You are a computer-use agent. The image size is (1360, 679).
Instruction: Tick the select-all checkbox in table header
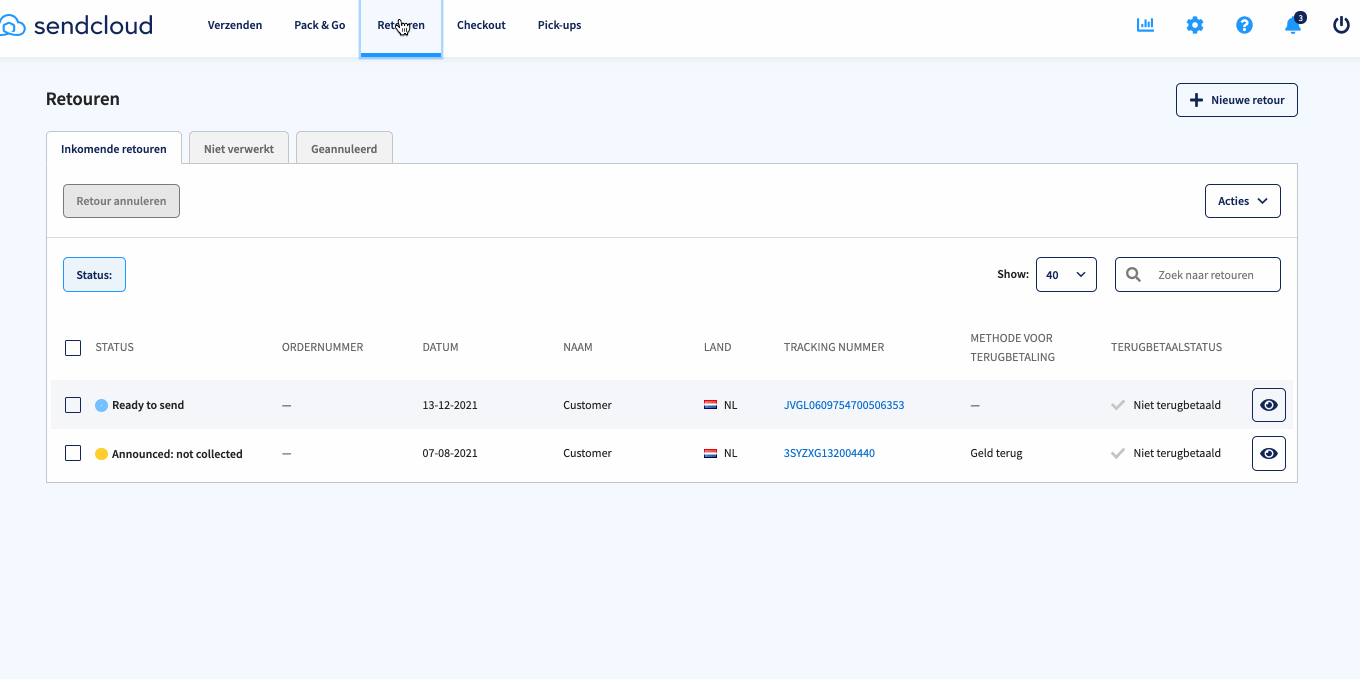pos(73,348)
